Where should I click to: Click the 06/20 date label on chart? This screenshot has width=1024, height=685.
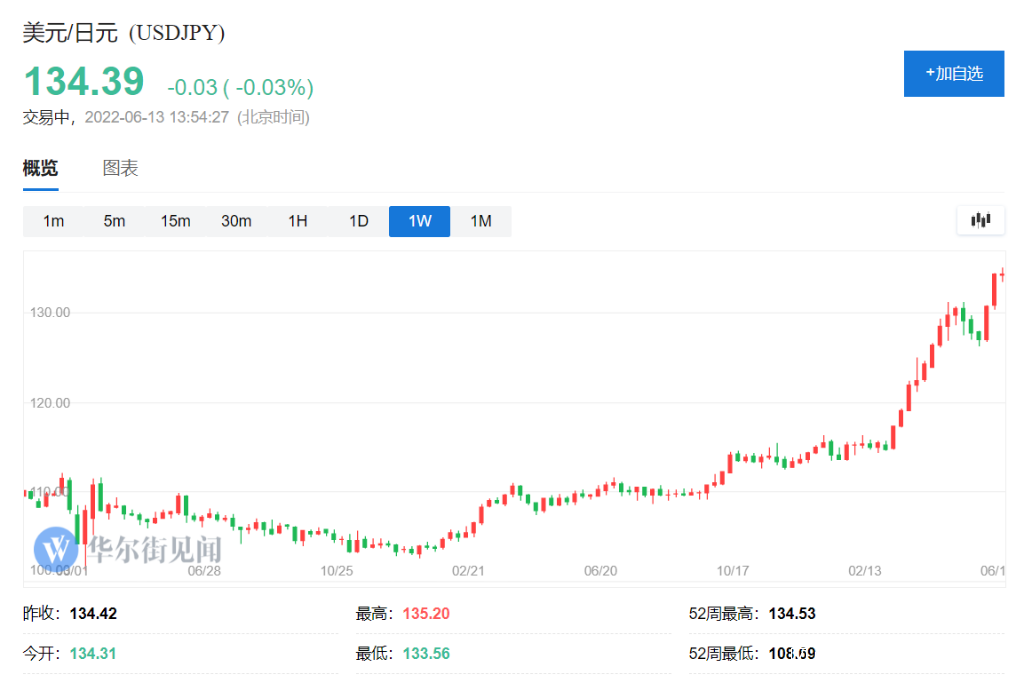point(600,571)
